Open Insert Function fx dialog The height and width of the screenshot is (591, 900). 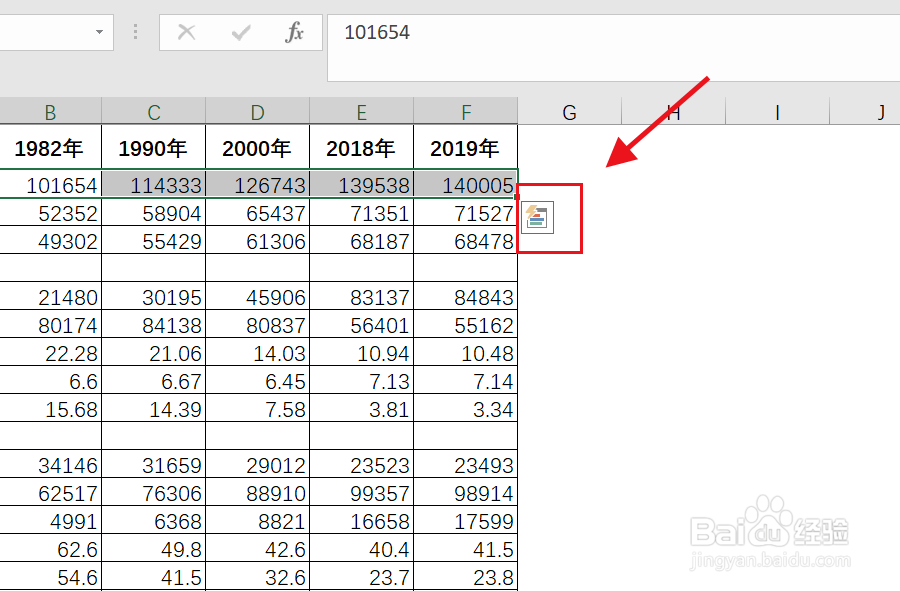[294, 32]
